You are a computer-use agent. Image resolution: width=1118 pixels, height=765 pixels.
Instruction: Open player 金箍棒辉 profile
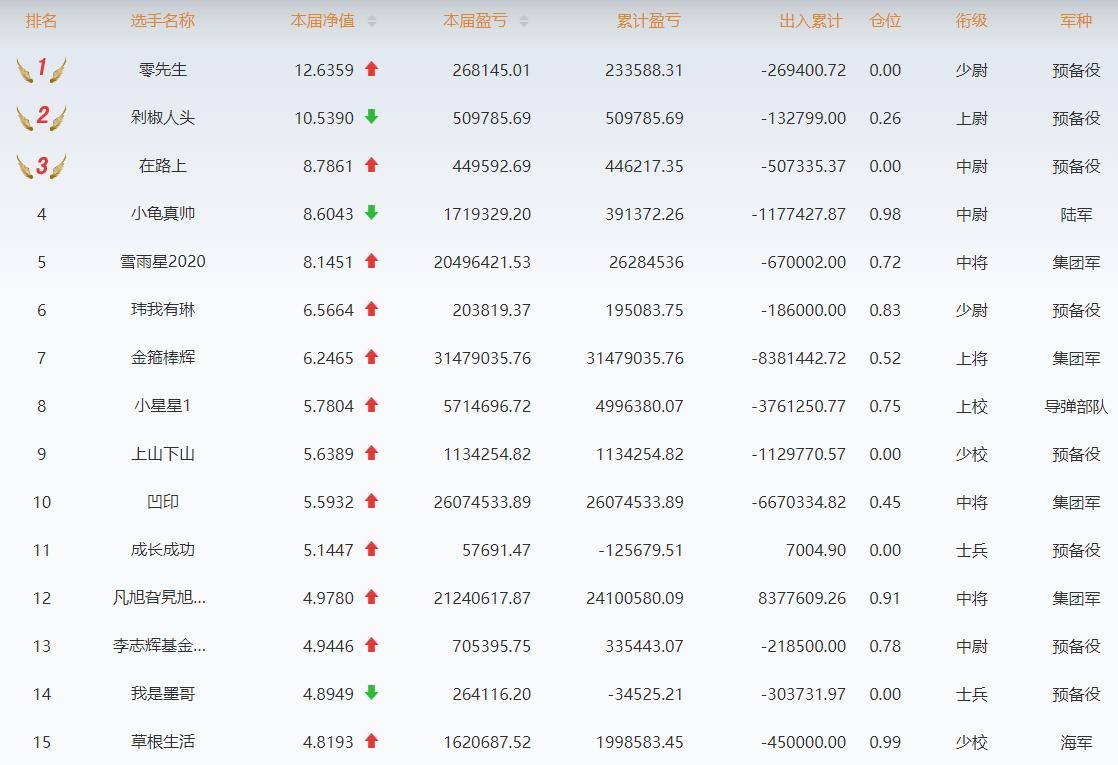tap(162, 358)
